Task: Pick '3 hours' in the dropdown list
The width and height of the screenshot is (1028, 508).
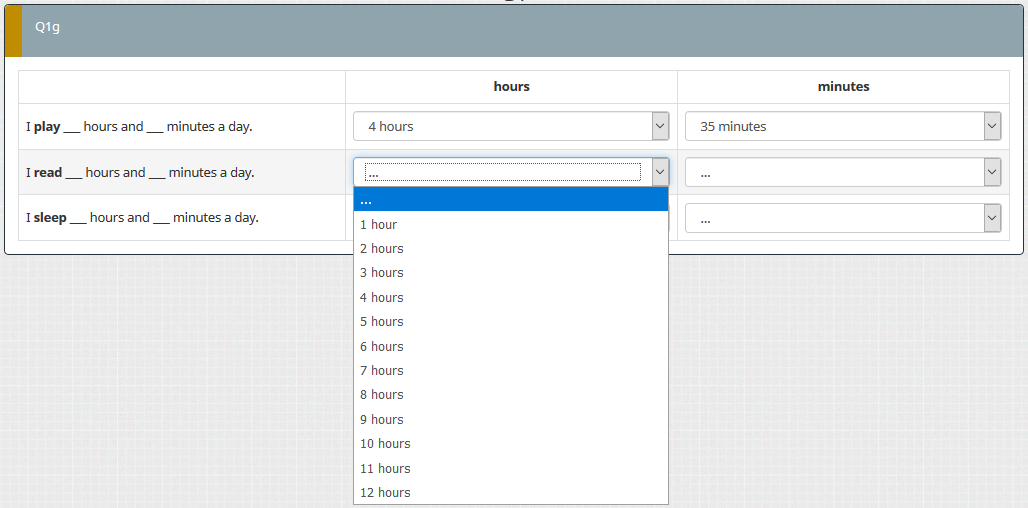Action: tap(510, 273)
